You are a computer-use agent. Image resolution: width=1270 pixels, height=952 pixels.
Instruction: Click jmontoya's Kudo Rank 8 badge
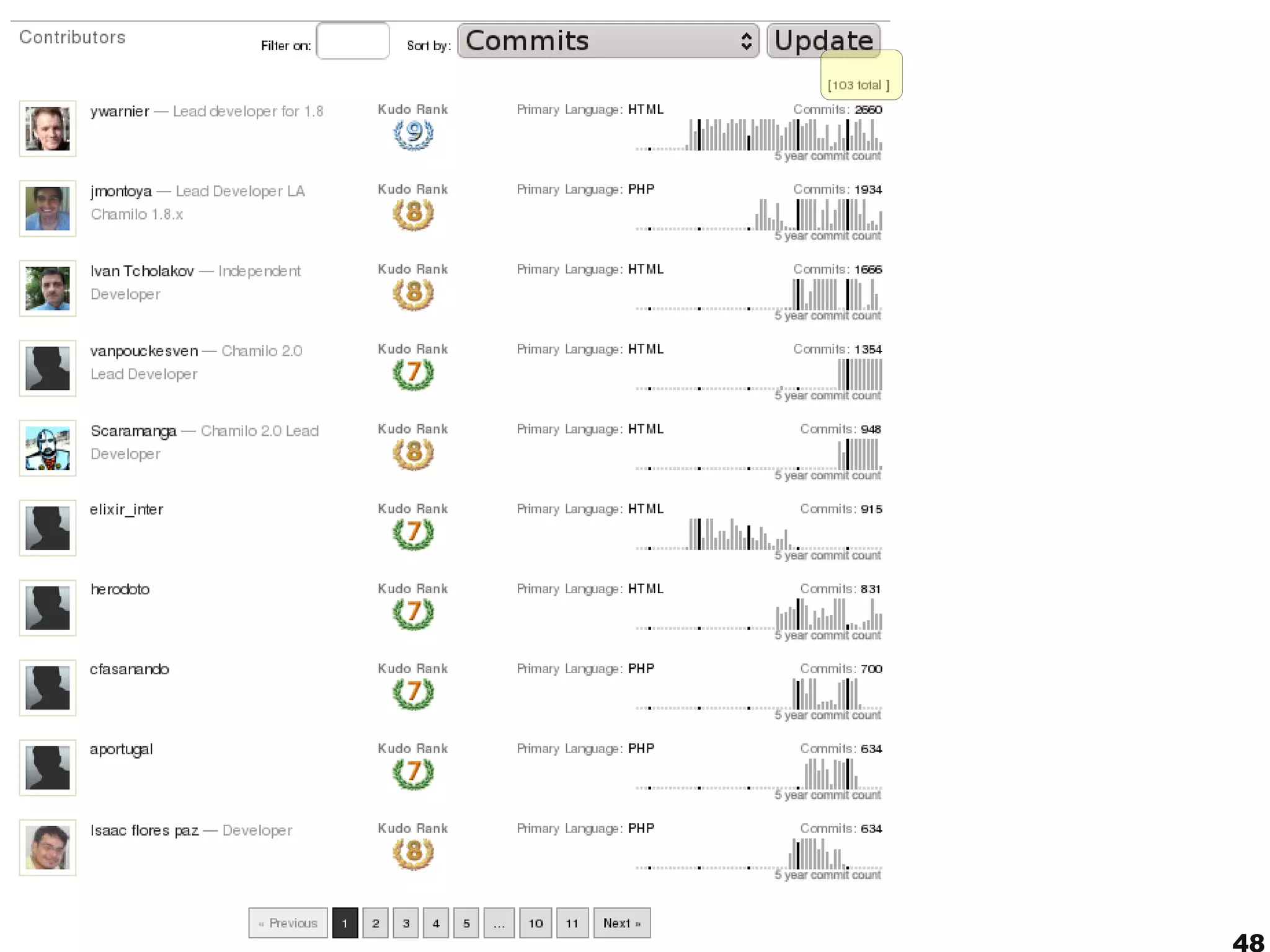click(413, 214)
